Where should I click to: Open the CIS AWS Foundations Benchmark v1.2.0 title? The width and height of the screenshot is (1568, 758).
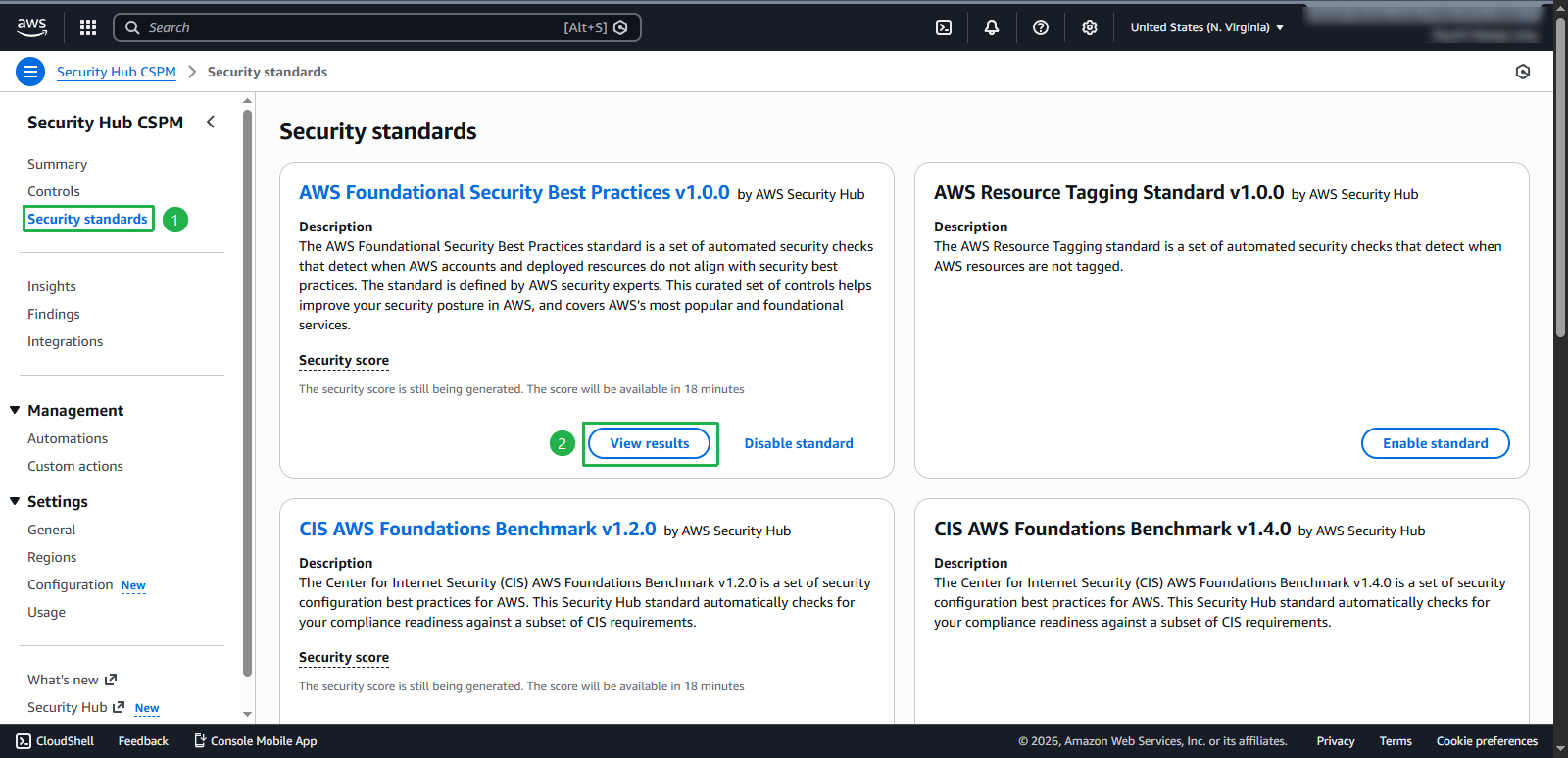[477, 530]
